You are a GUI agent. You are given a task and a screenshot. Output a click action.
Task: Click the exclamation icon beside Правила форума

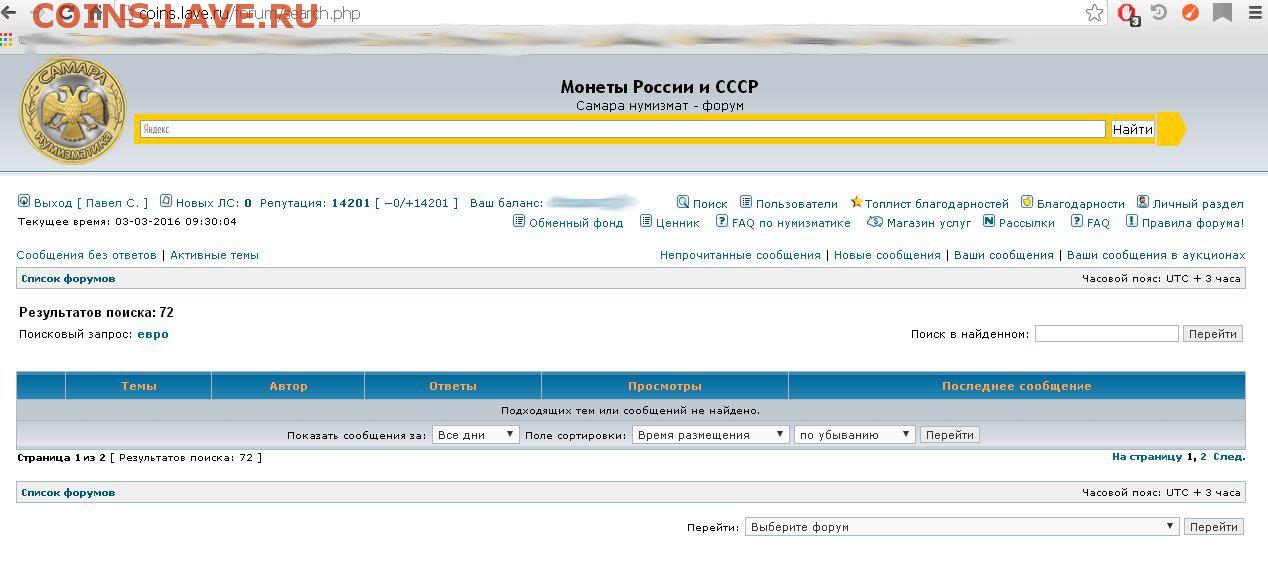click(x=1132, y=221)
